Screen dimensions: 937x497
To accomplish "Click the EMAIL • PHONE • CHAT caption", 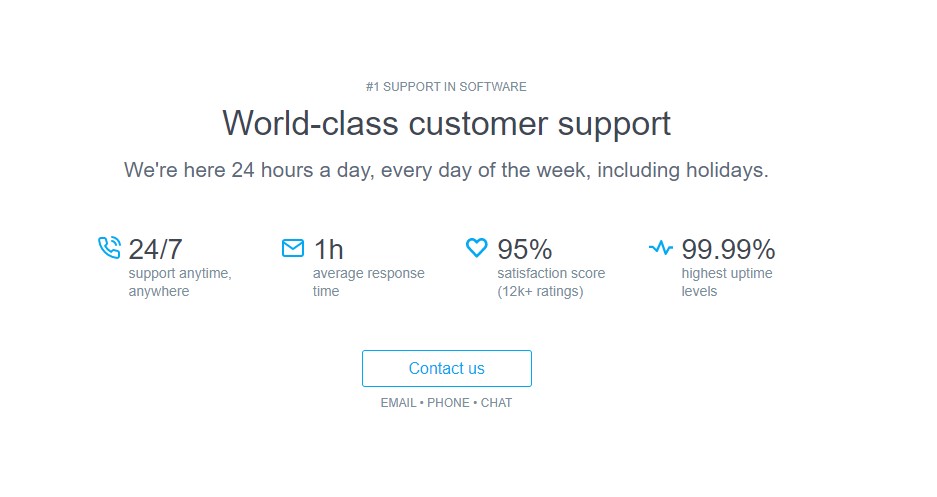I will tap(446, 403).
